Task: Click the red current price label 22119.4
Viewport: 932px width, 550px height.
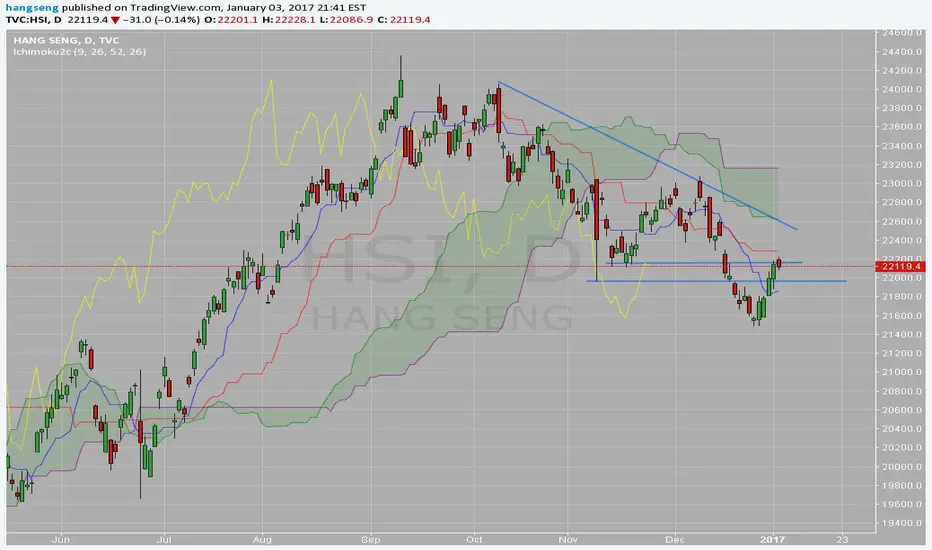Action: point(901,266)
